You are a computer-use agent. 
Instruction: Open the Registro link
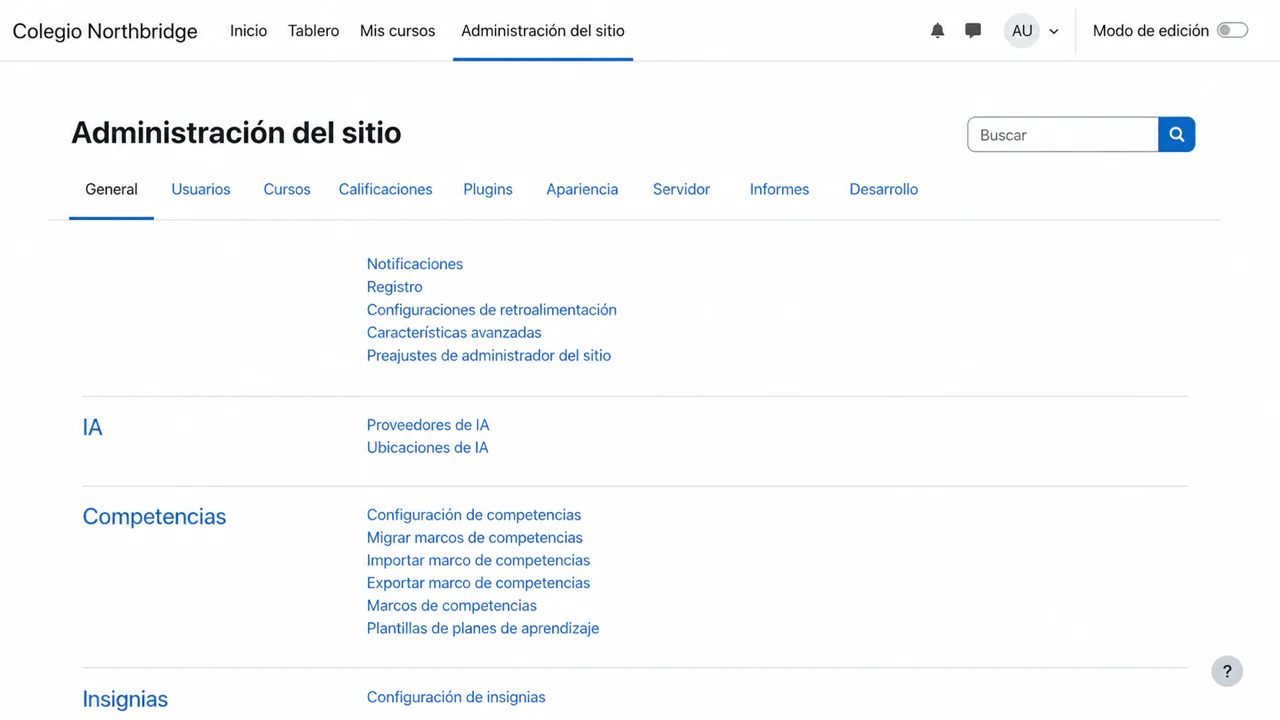[395, 287]
